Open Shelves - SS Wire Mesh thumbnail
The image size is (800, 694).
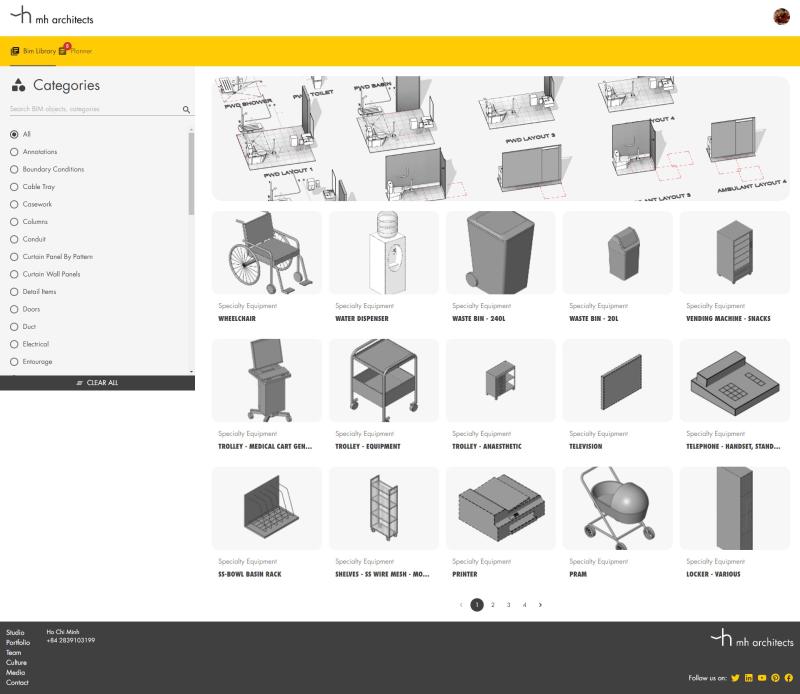click(x=384, y=508)
